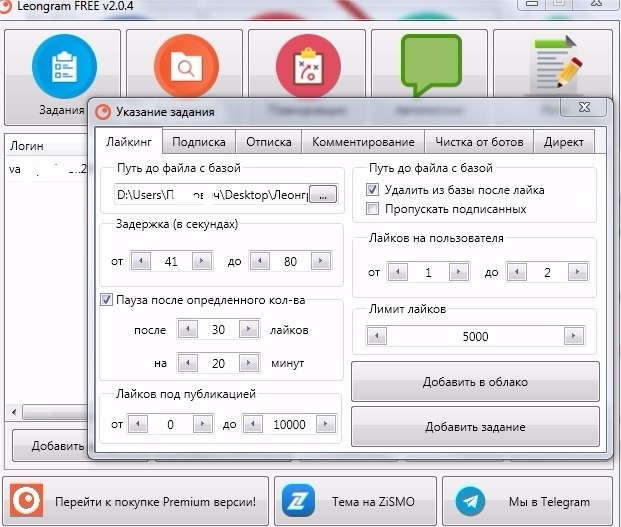The width and height of the screenshot is (621, 527).
Task: Click the orange folder search icon
Action: point(186,66)
